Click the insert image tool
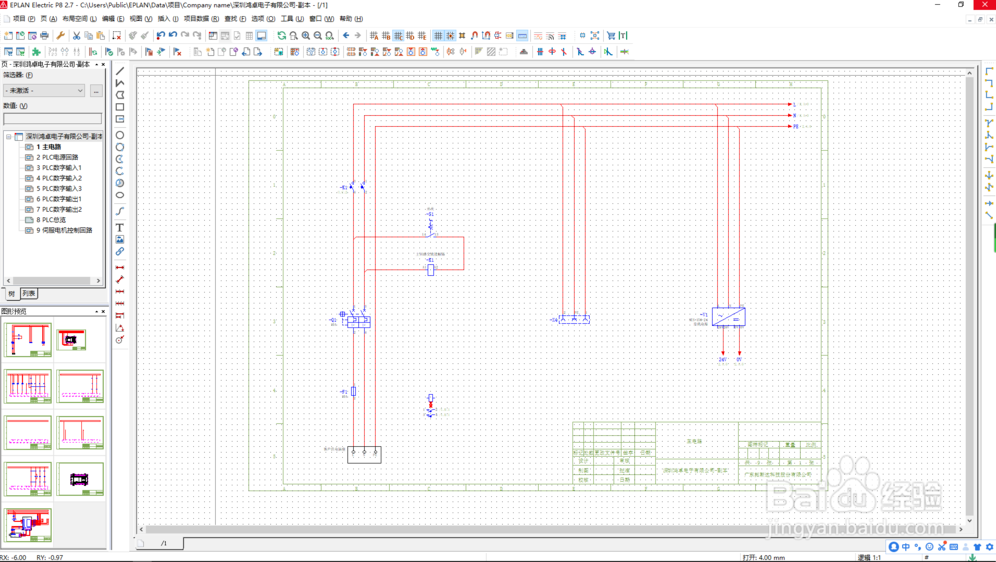996x562 pixels. pos(120,240)
